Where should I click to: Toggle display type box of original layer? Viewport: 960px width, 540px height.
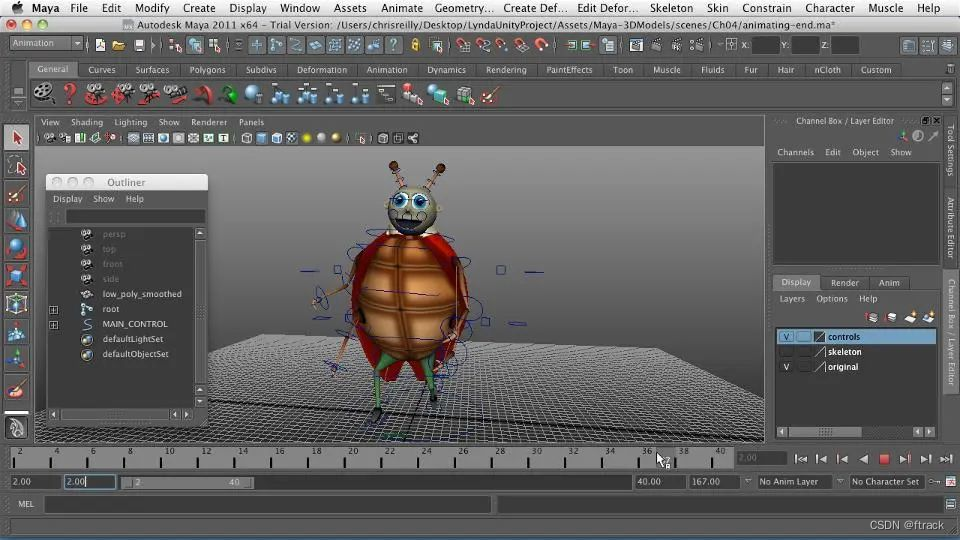click(803, 367)
